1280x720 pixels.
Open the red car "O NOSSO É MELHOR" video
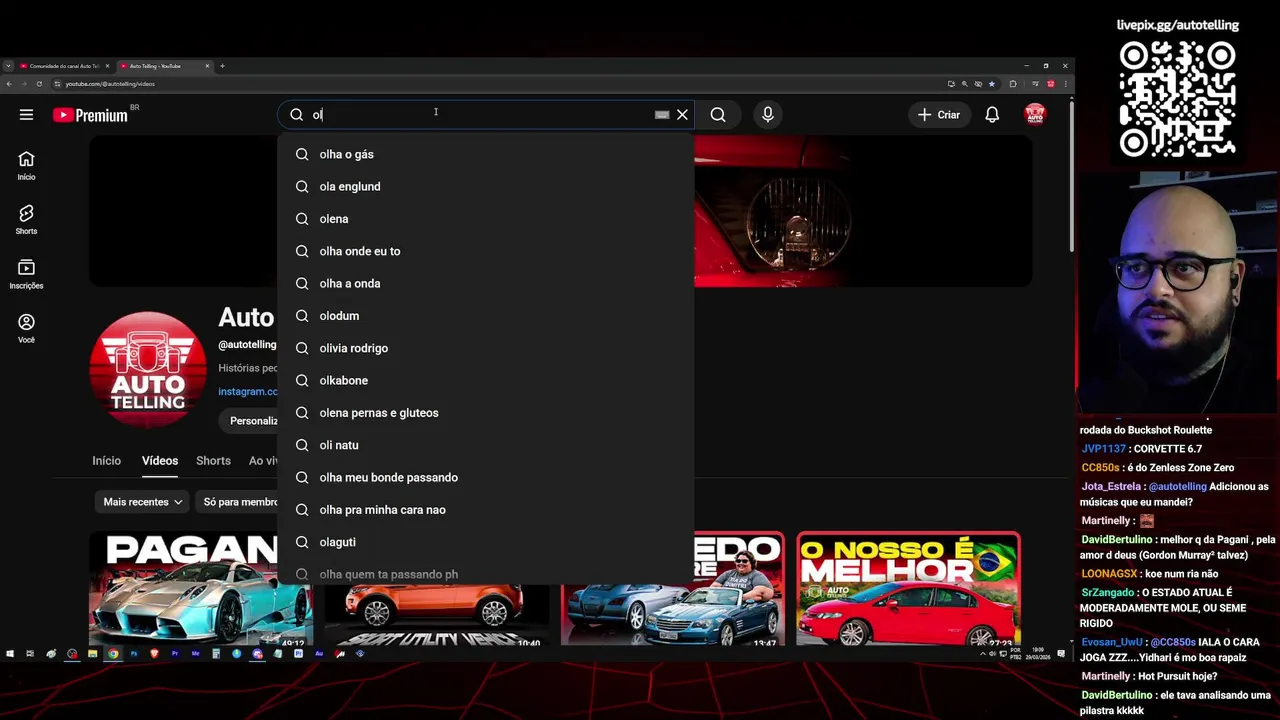(x=908, y=588)
